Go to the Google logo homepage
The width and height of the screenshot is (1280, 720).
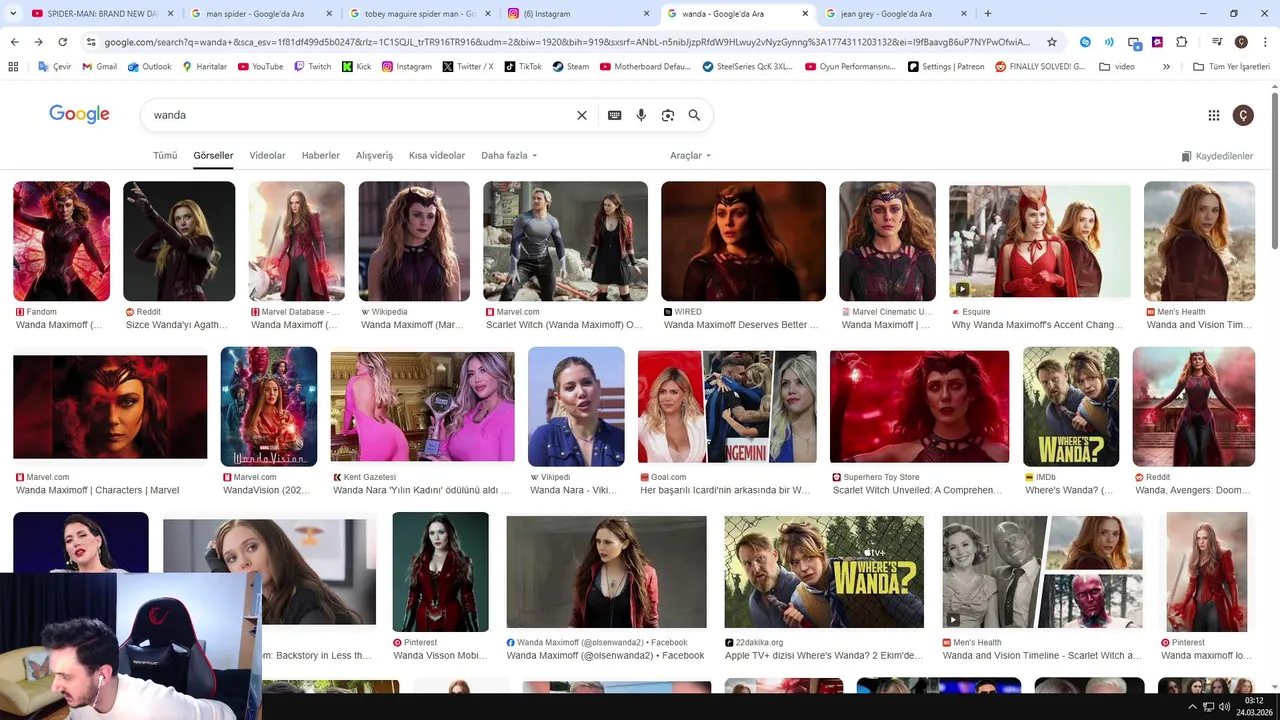point(79,114)
